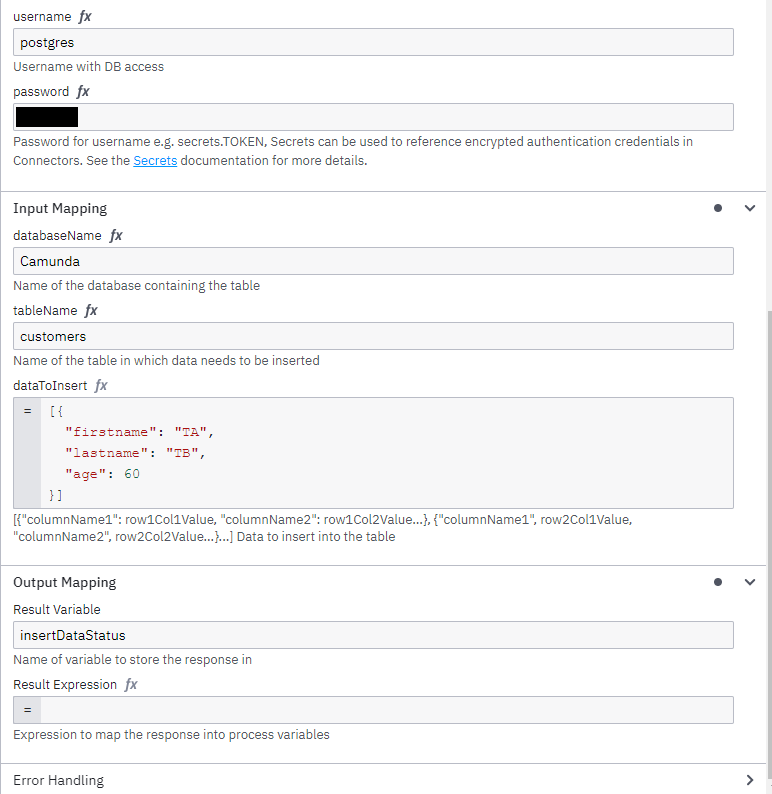The image size is (772, 794).
Task: Click the Output Mapping status dot
Action: coord(717,583)
